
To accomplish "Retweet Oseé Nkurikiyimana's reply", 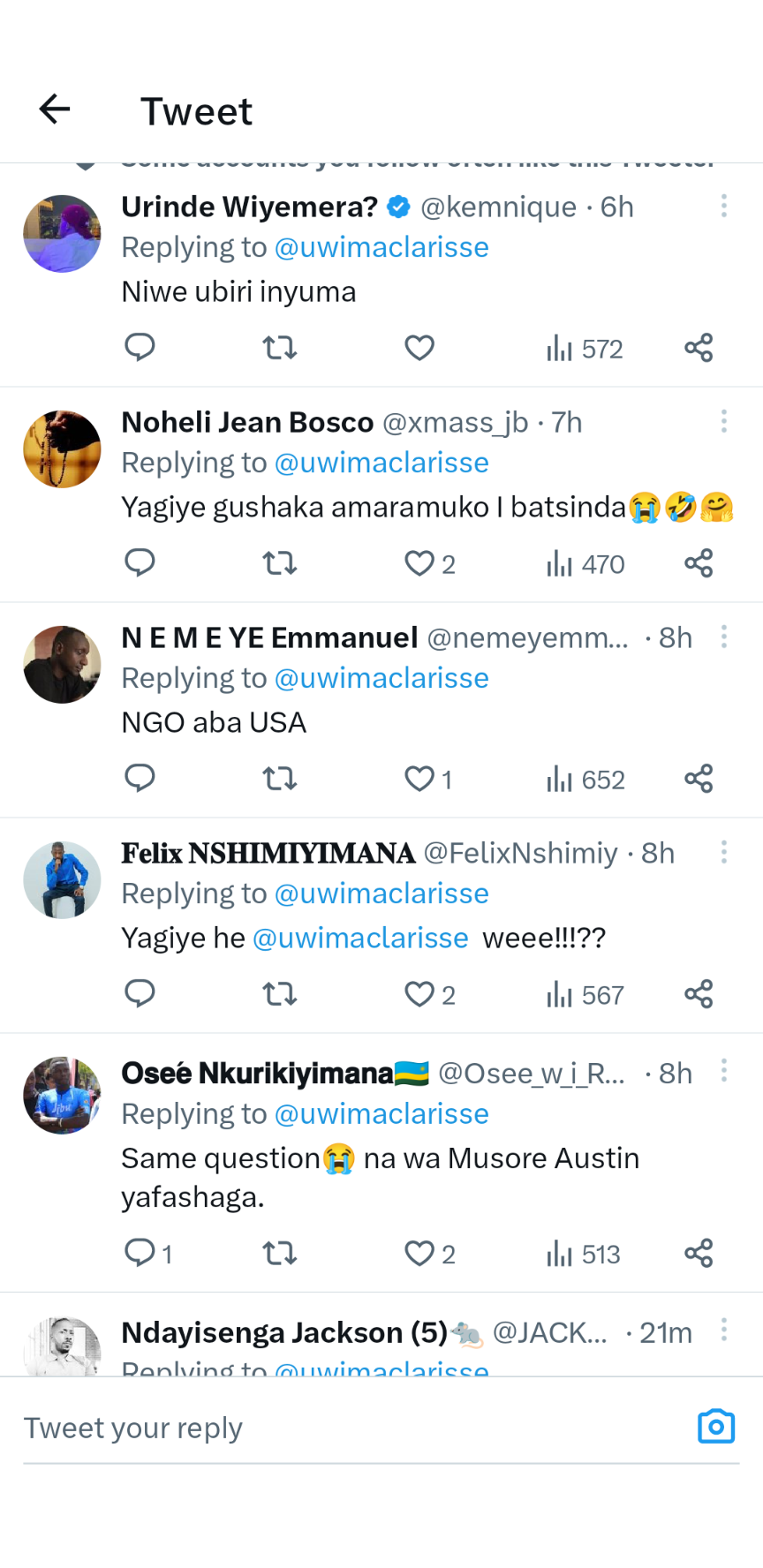I will pos(280,1253).
